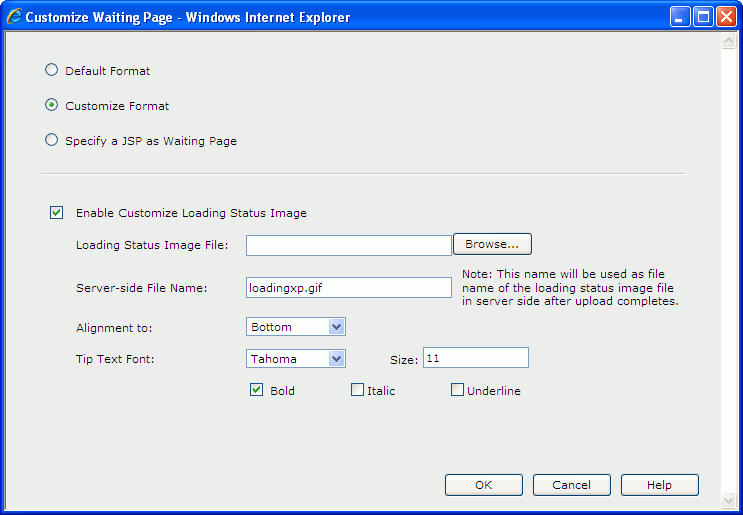The width and height of the screenshot is (743, 515).
Task: Open the Alignment to dropdown
Action: tap(296, 327)
